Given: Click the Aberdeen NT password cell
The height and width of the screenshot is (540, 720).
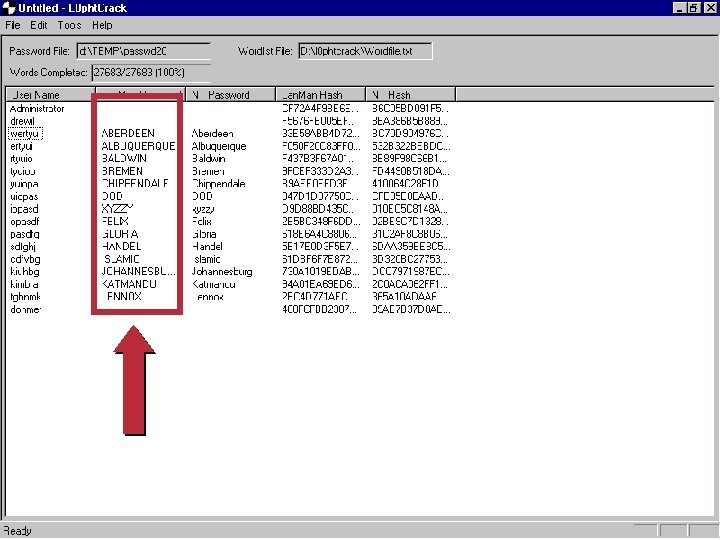Looking at the screenshot, I should (x=212, y=134).
